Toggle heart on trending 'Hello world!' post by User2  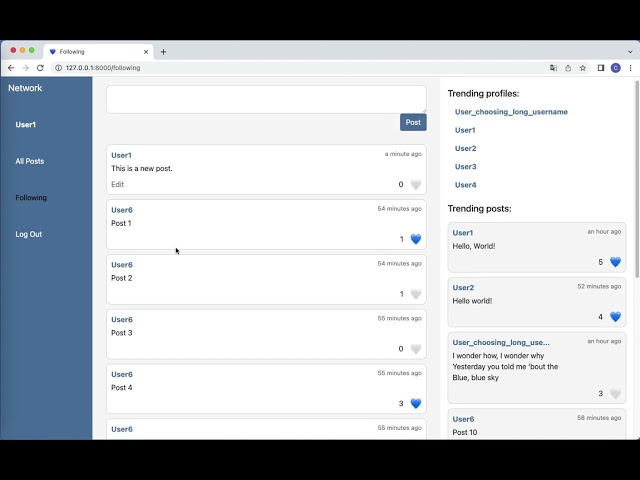(x=615, y=317)
